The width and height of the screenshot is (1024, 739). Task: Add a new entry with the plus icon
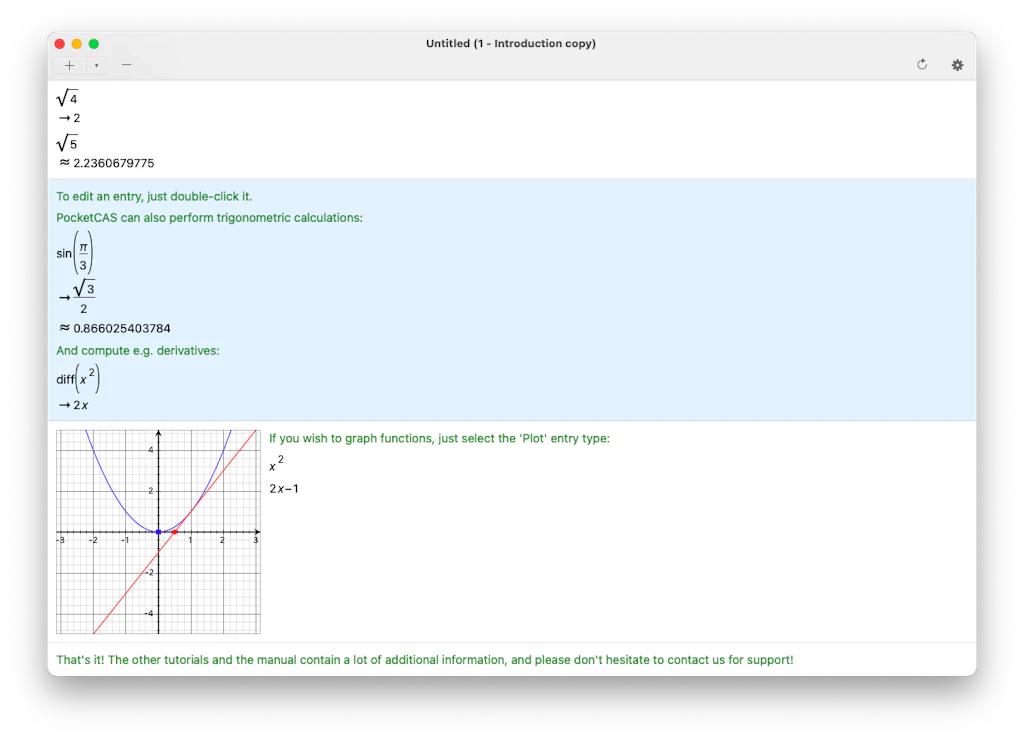click(x=68, y=64)
